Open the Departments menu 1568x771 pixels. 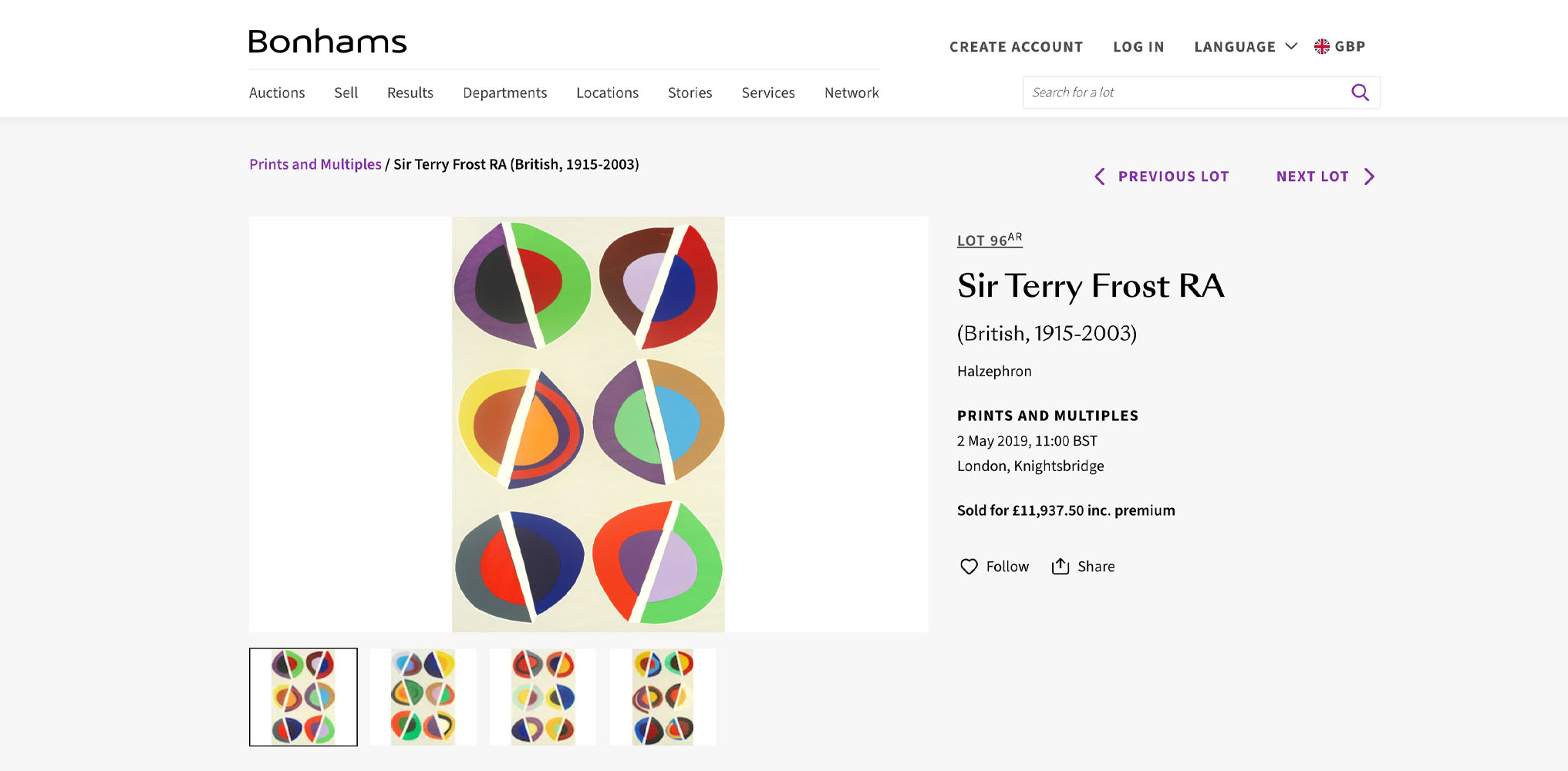pyautogui.click(x=504, y=93)
